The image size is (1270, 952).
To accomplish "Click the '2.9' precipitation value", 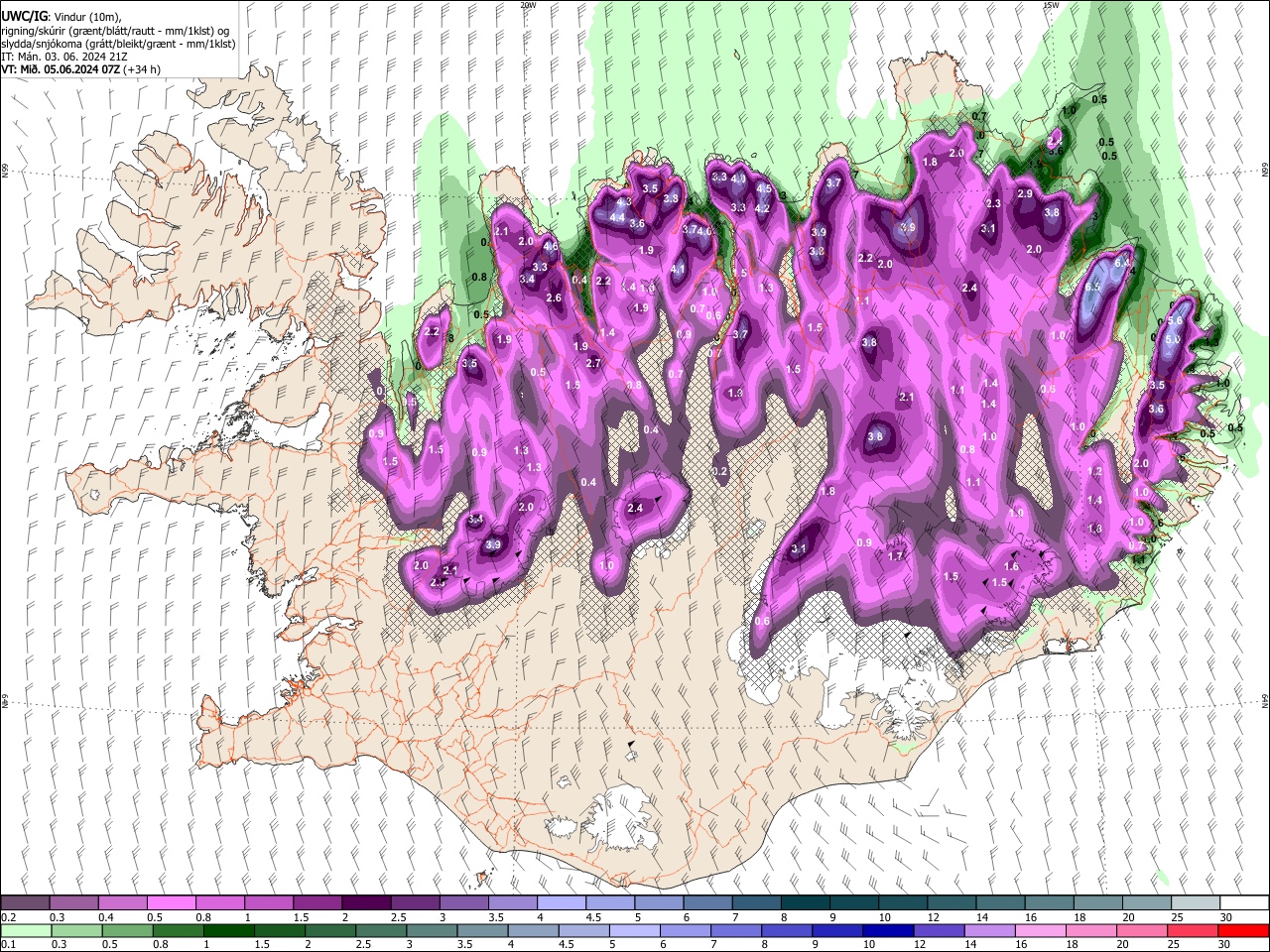I will 1025,193.
